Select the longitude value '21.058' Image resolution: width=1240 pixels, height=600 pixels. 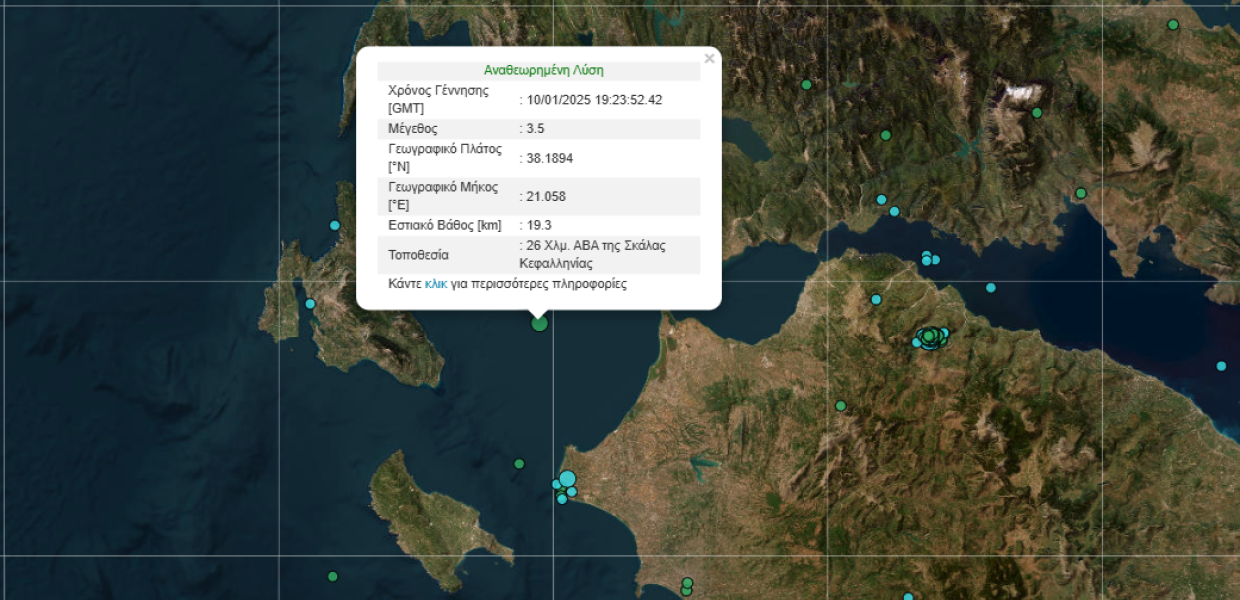546,197
